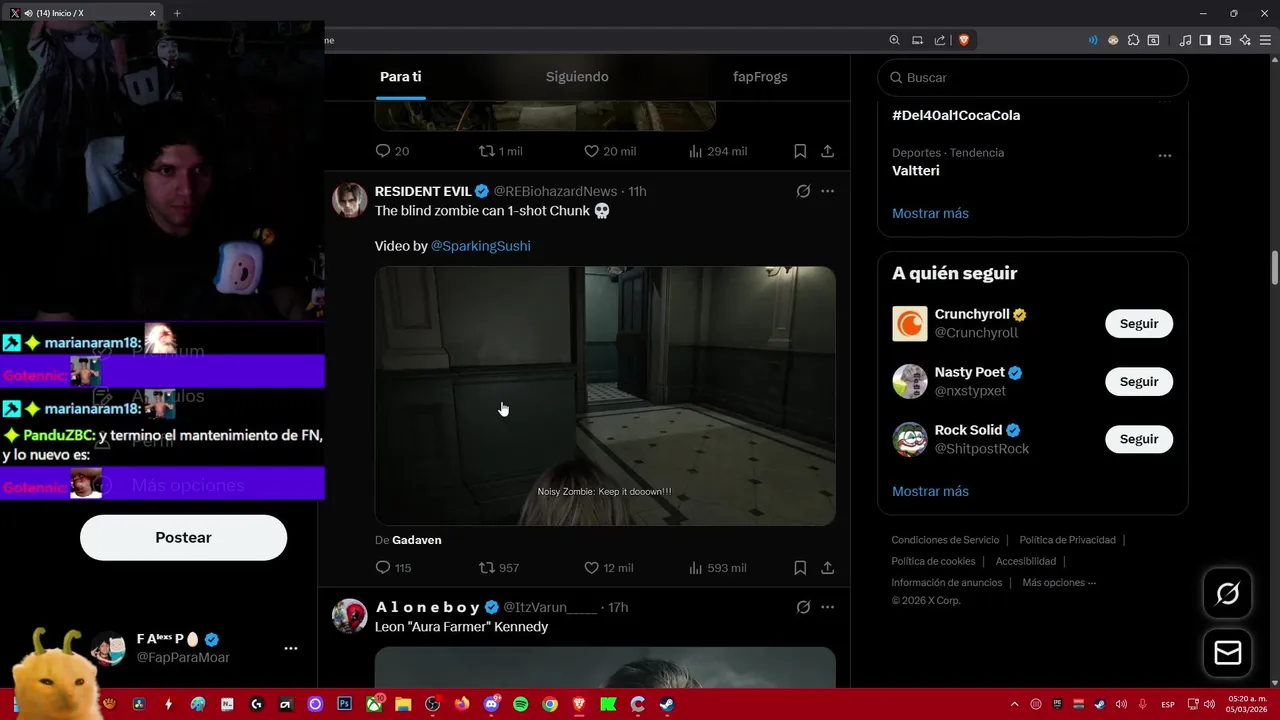Click the Buscar search field
Viewport: 1280px width, 720px height.
click(x=1033, y=77)
